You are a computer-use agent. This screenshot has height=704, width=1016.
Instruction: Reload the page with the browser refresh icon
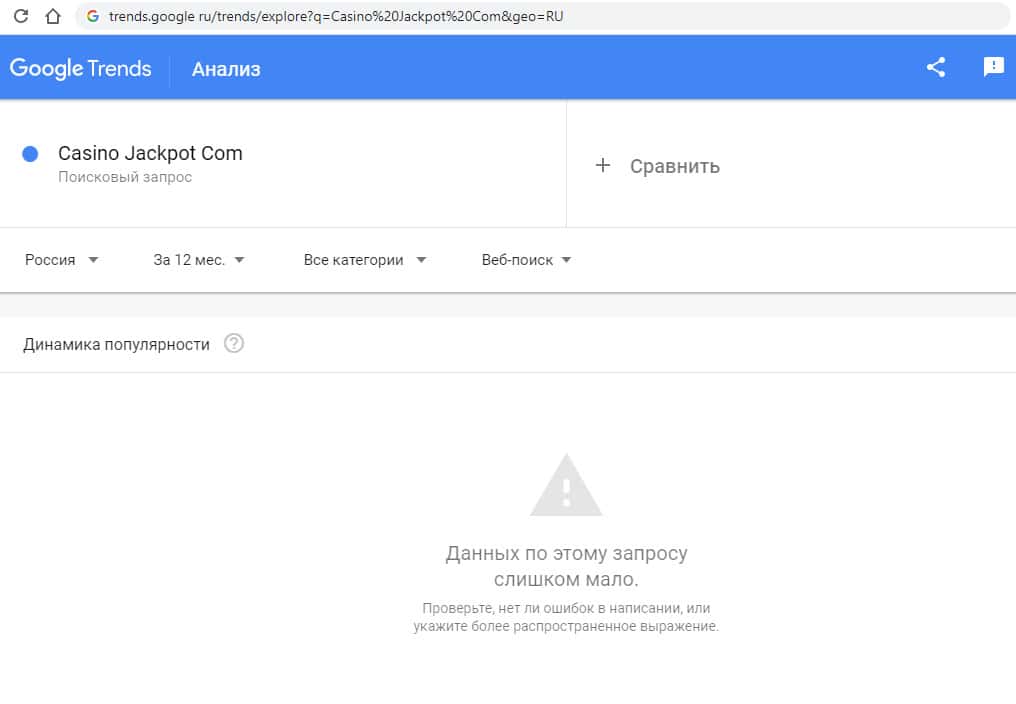click(21, 17)
